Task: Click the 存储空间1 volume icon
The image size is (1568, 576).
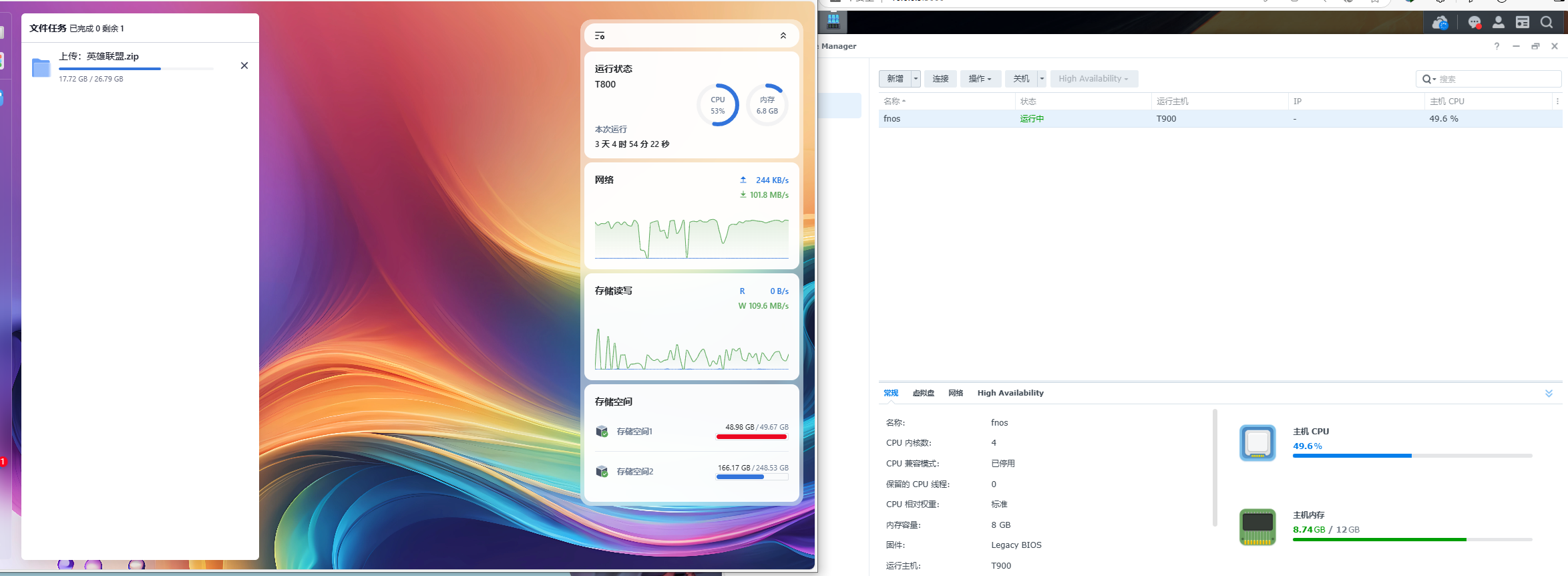Action: [x=602, y=431]
